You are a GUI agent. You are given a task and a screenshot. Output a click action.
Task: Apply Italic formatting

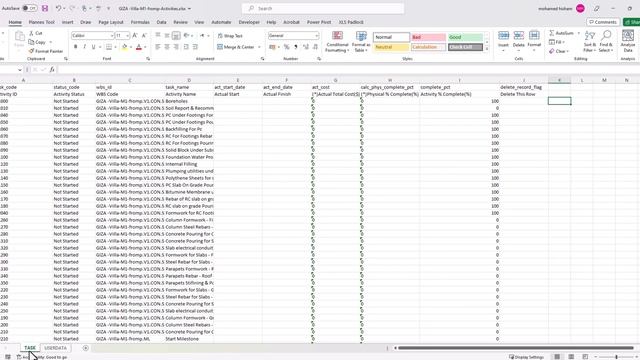(x=84, y=47)
